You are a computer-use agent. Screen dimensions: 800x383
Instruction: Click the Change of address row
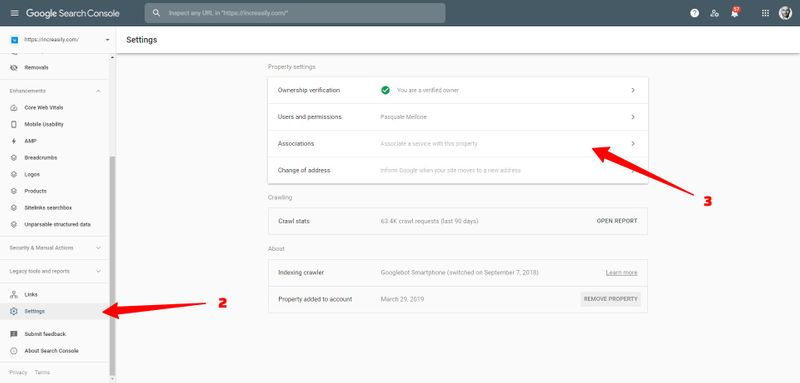(458, 170)
